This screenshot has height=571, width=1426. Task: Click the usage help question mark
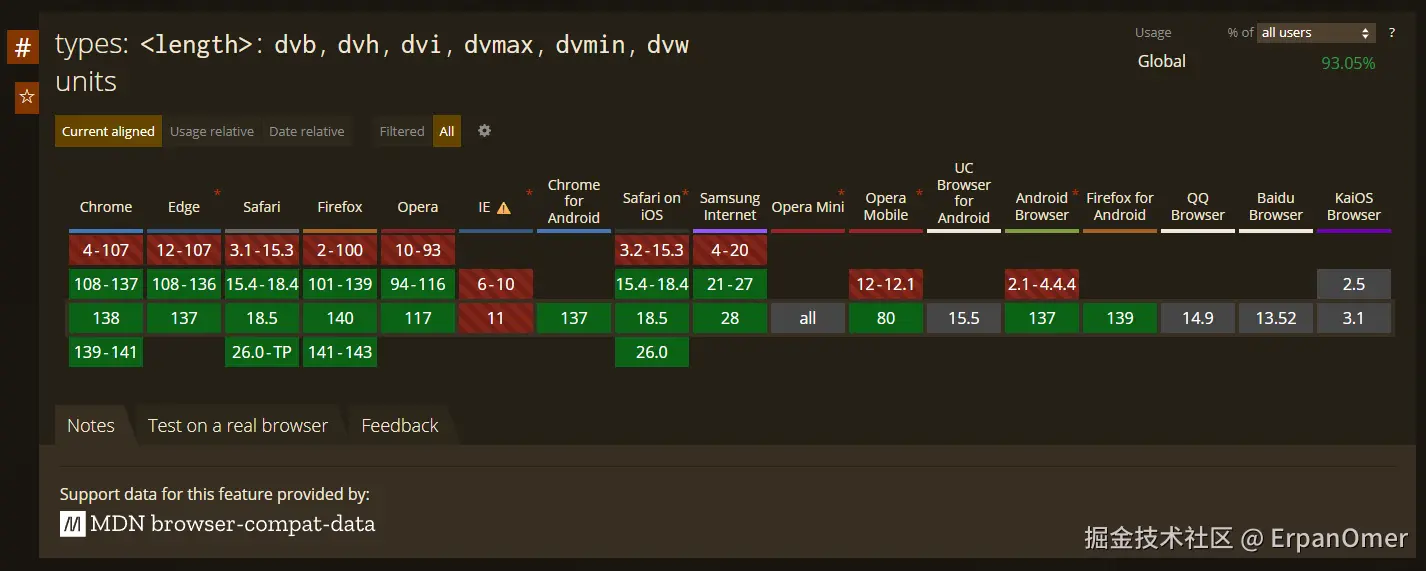pos(1391,33)
